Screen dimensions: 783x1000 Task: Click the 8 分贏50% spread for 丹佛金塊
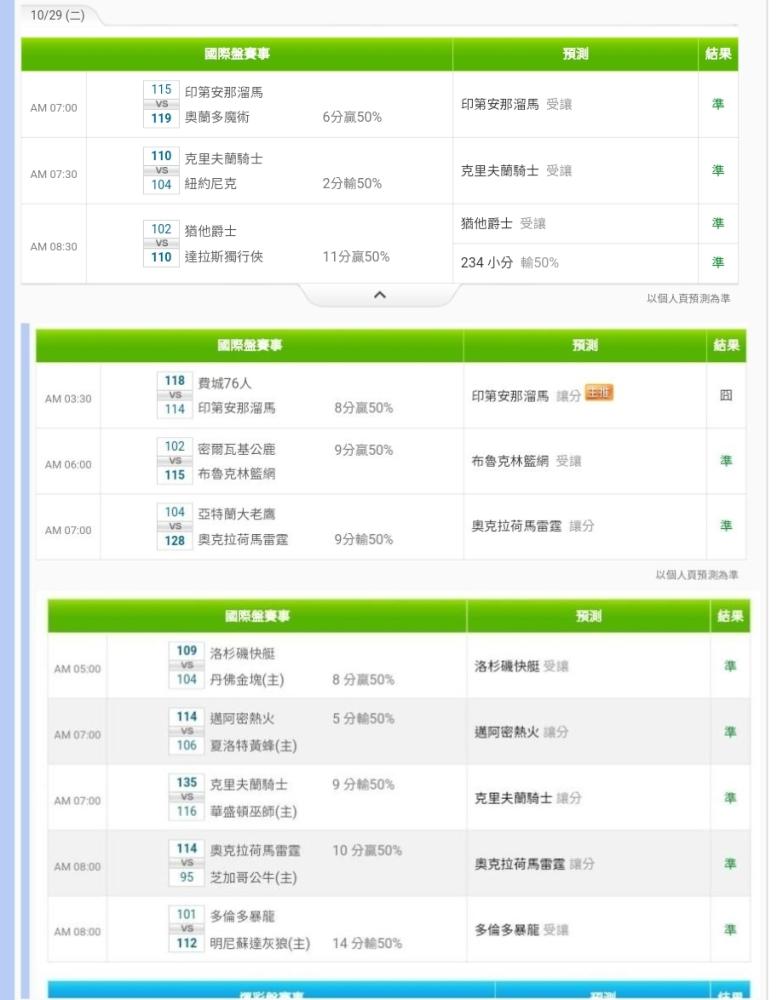click(363, 680)
